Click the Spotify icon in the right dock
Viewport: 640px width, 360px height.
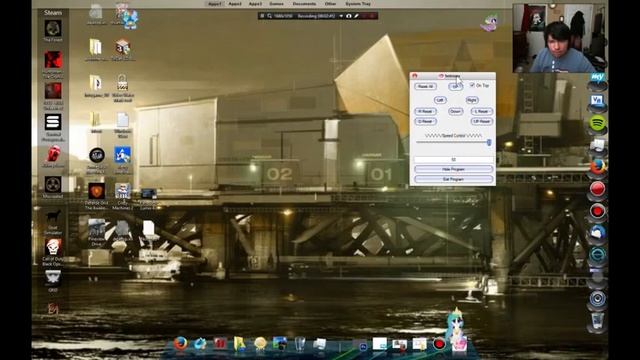598,123
